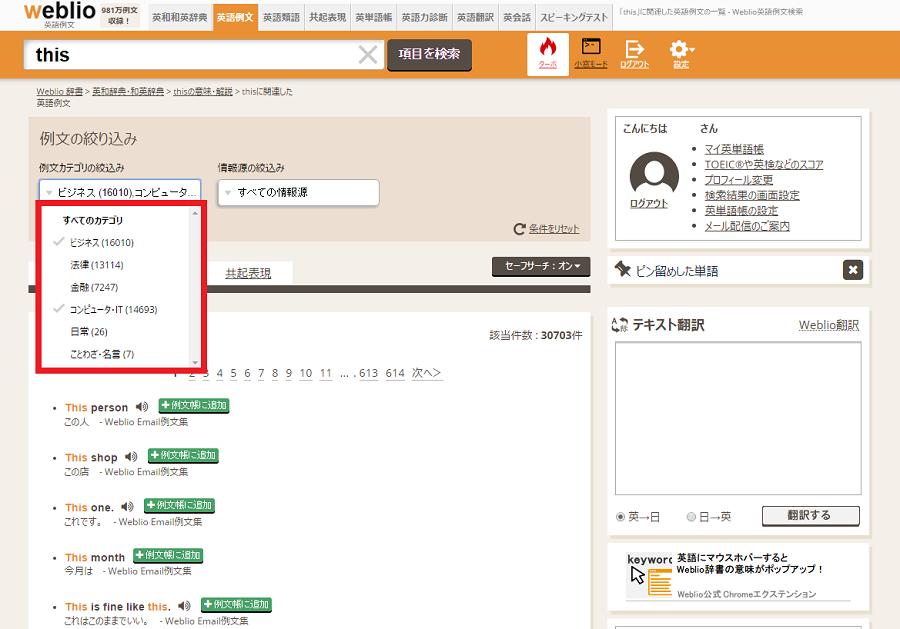The width and height of the screenshot is (900, 629).
Task: Toggle the 法律 (13114) category
Action: tap(97, 265)
